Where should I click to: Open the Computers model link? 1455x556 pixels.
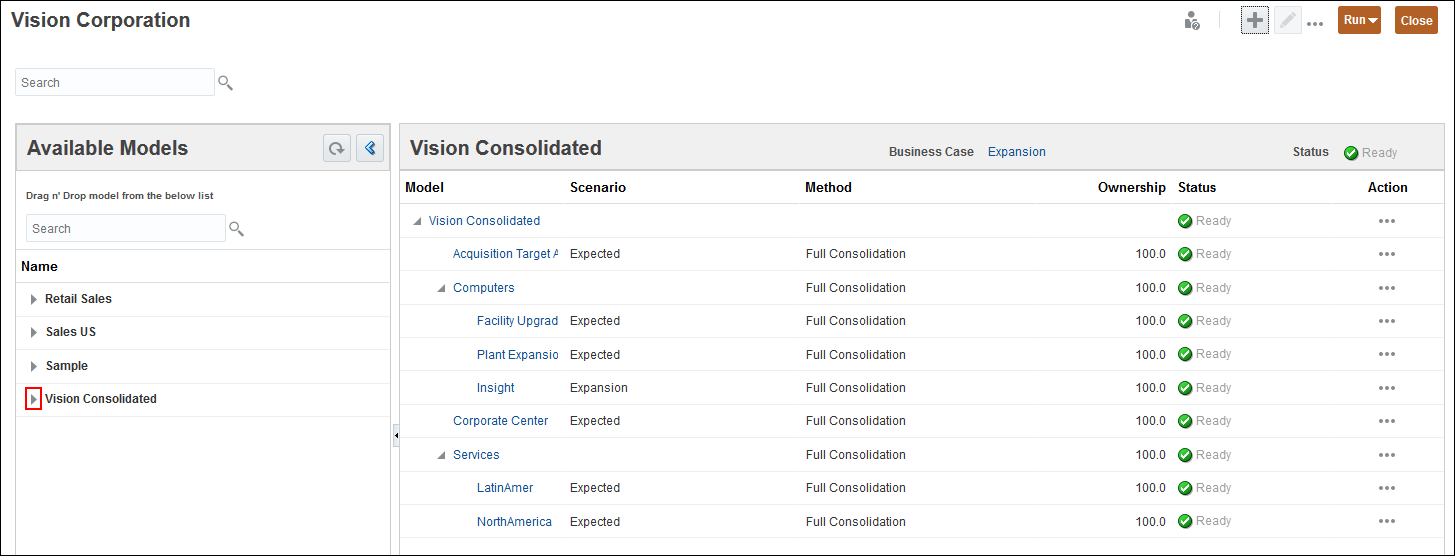[484, 288]
